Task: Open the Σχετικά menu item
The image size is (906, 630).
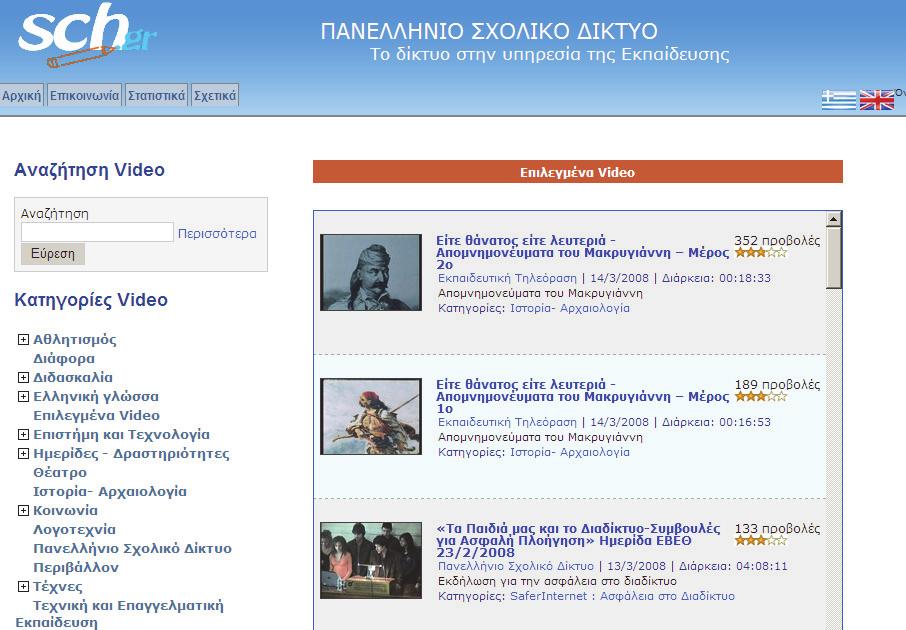Action: point(215,95)
